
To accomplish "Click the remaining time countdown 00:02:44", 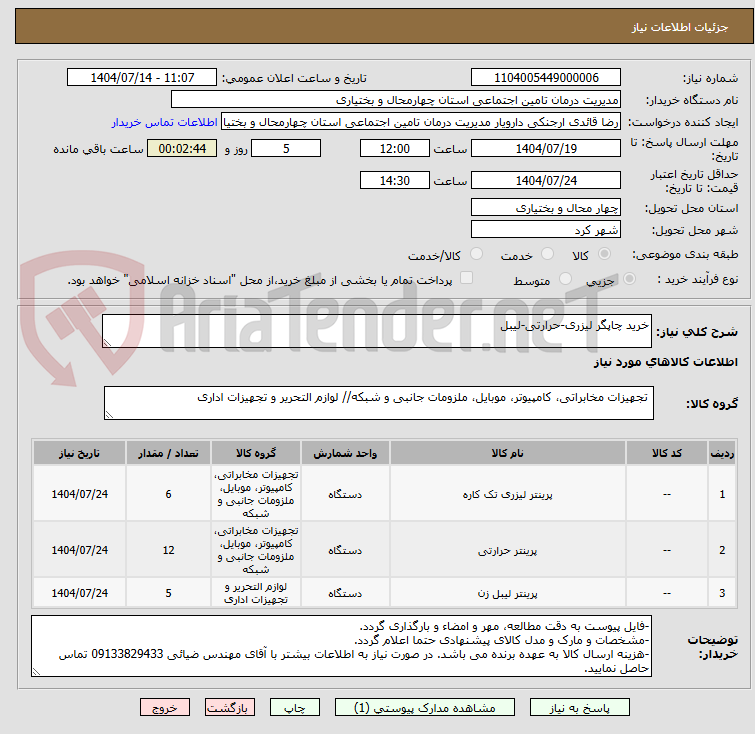I will [x=182, y=148].
